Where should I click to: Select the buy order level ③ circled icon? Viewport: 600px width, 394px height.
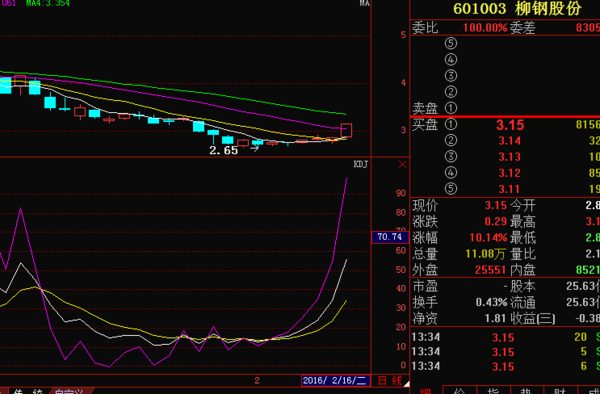[x=451, y=156]
